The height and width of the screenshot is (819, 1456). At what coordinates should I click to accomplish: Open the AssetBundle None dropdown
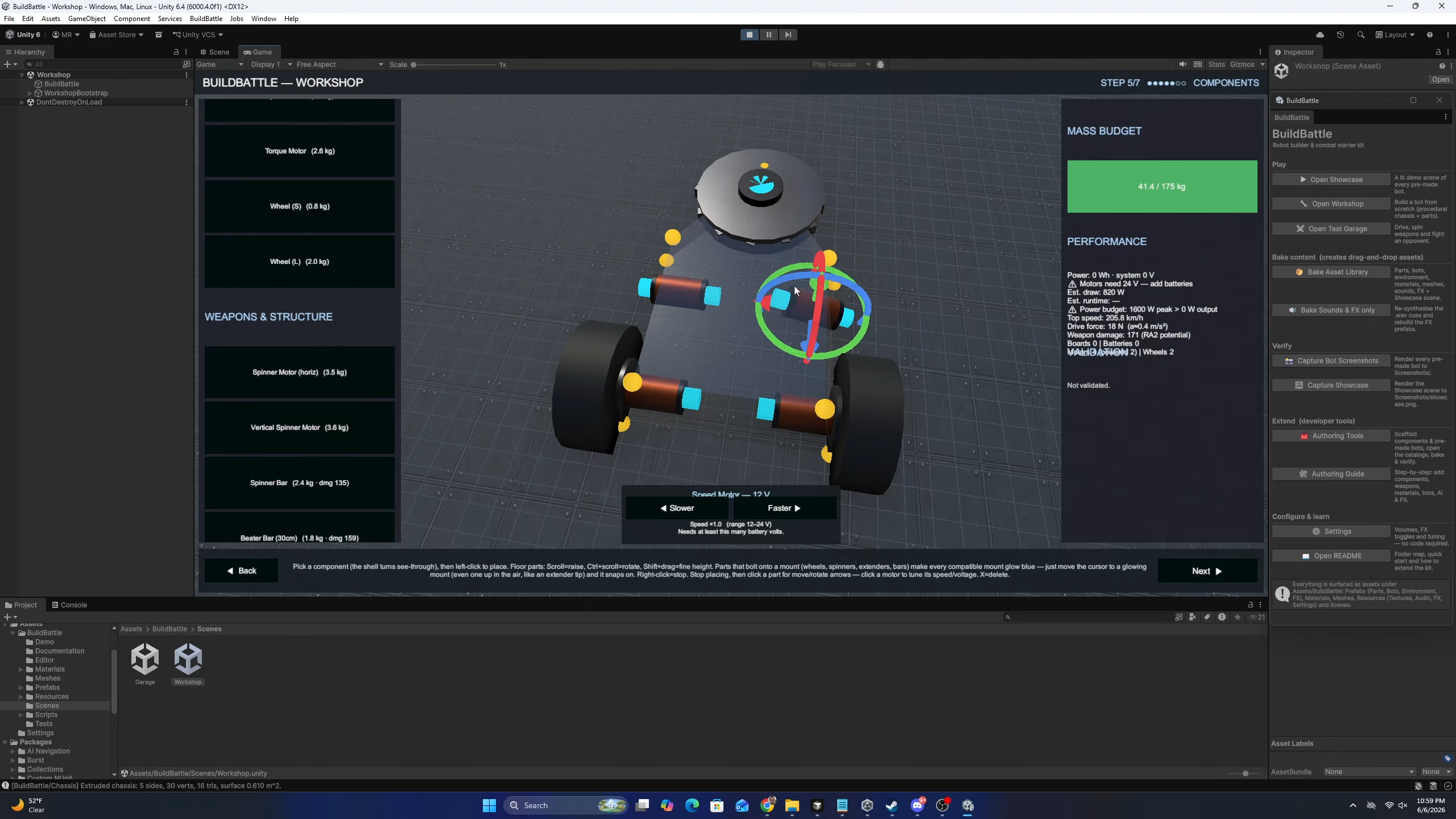[1369, 772]
